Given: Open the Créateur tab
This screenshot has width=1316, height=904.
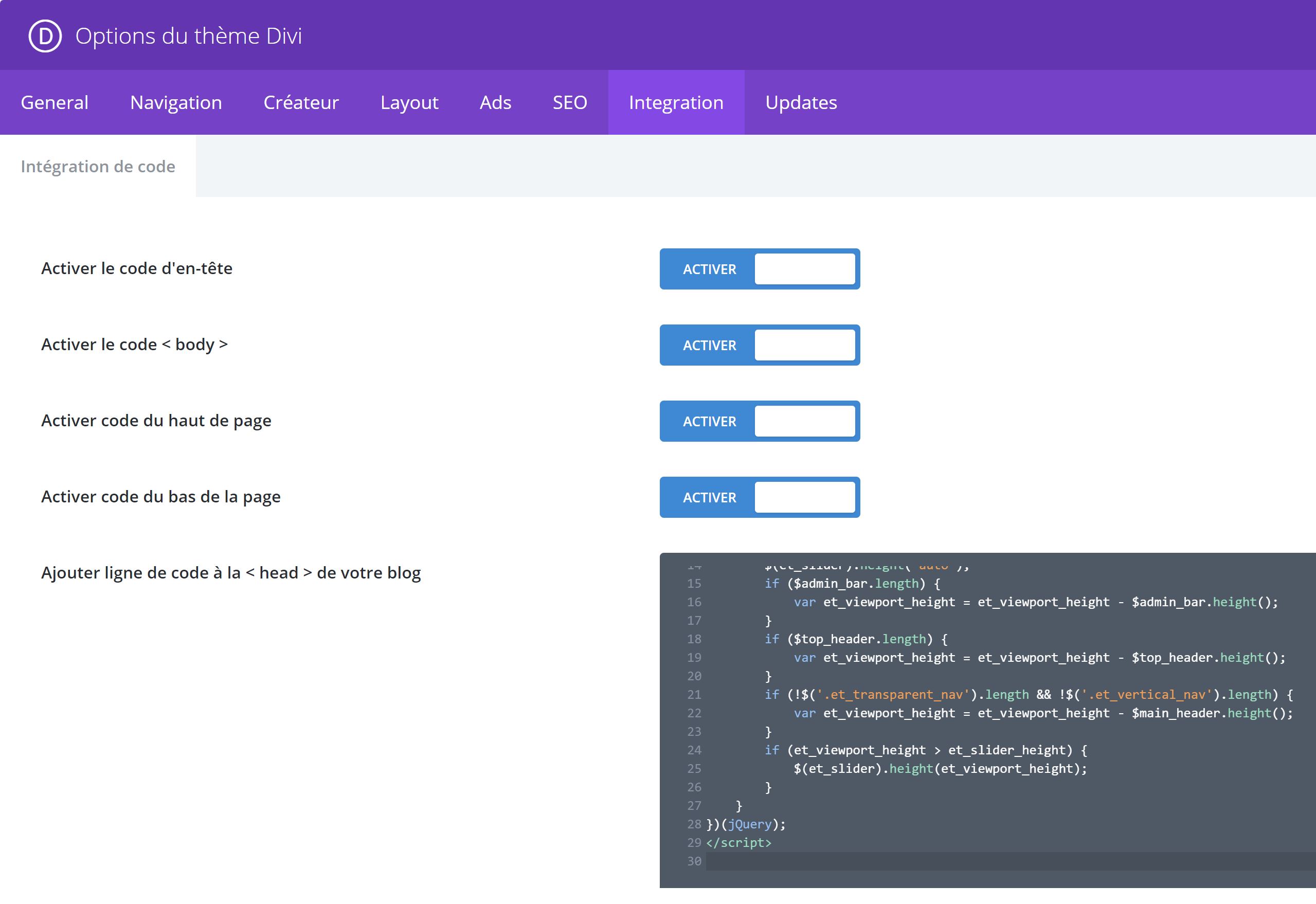Looking at the screenshot, I should click(x=301, y=102).
